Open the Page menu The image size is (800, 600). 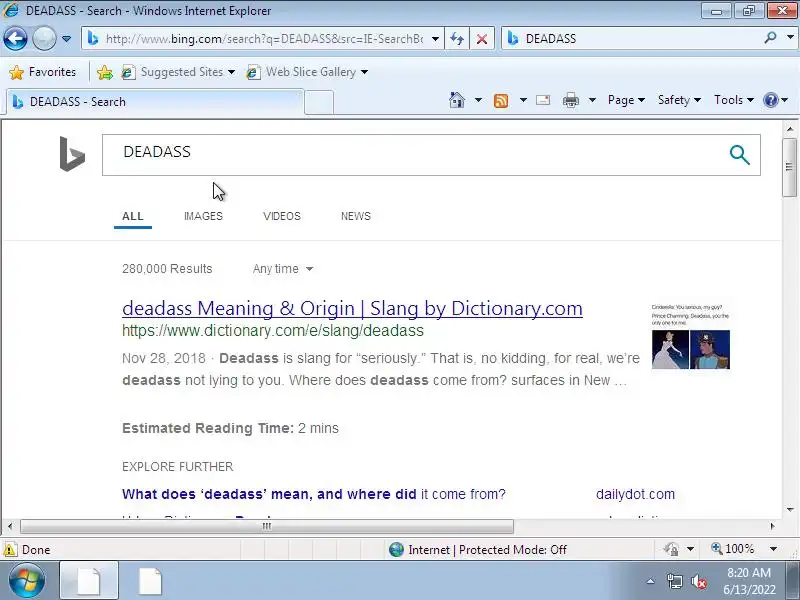[626, 100]
